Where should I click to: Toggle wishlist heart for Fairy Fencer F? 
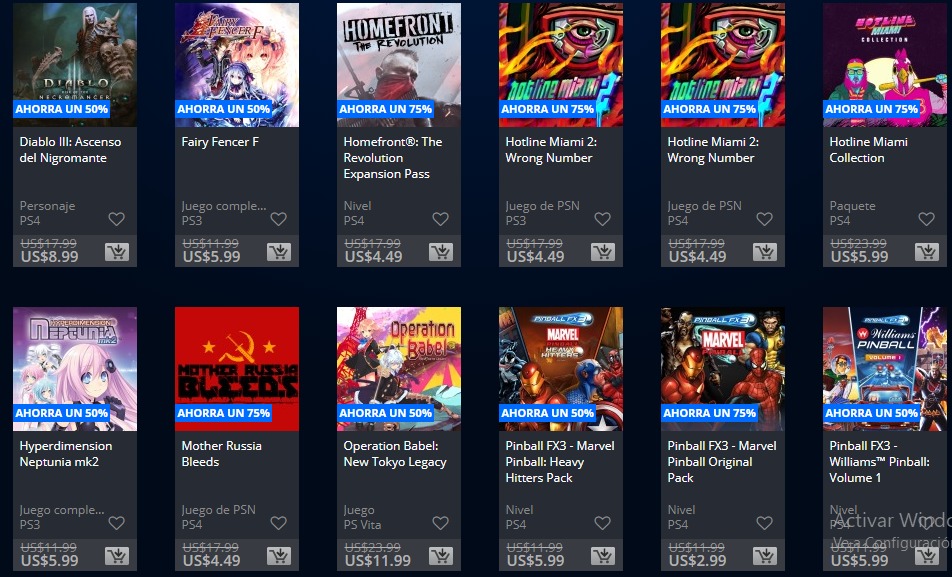[279, 219]
